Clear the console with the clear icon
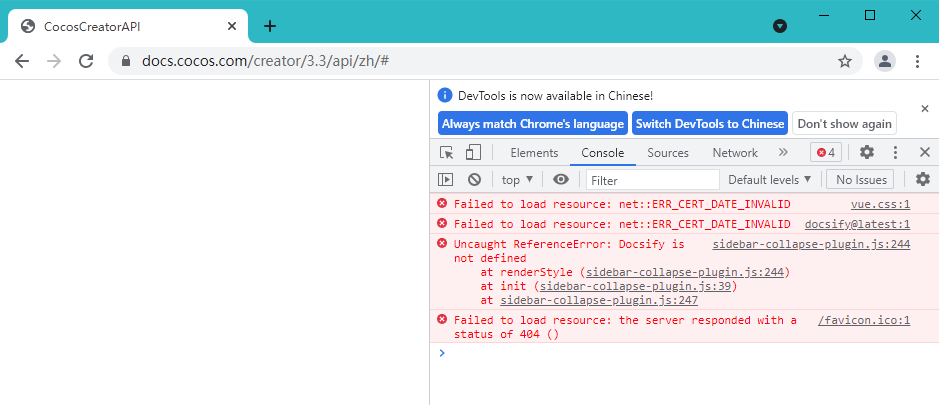The image size is (939, 405). tap(474, 180)
